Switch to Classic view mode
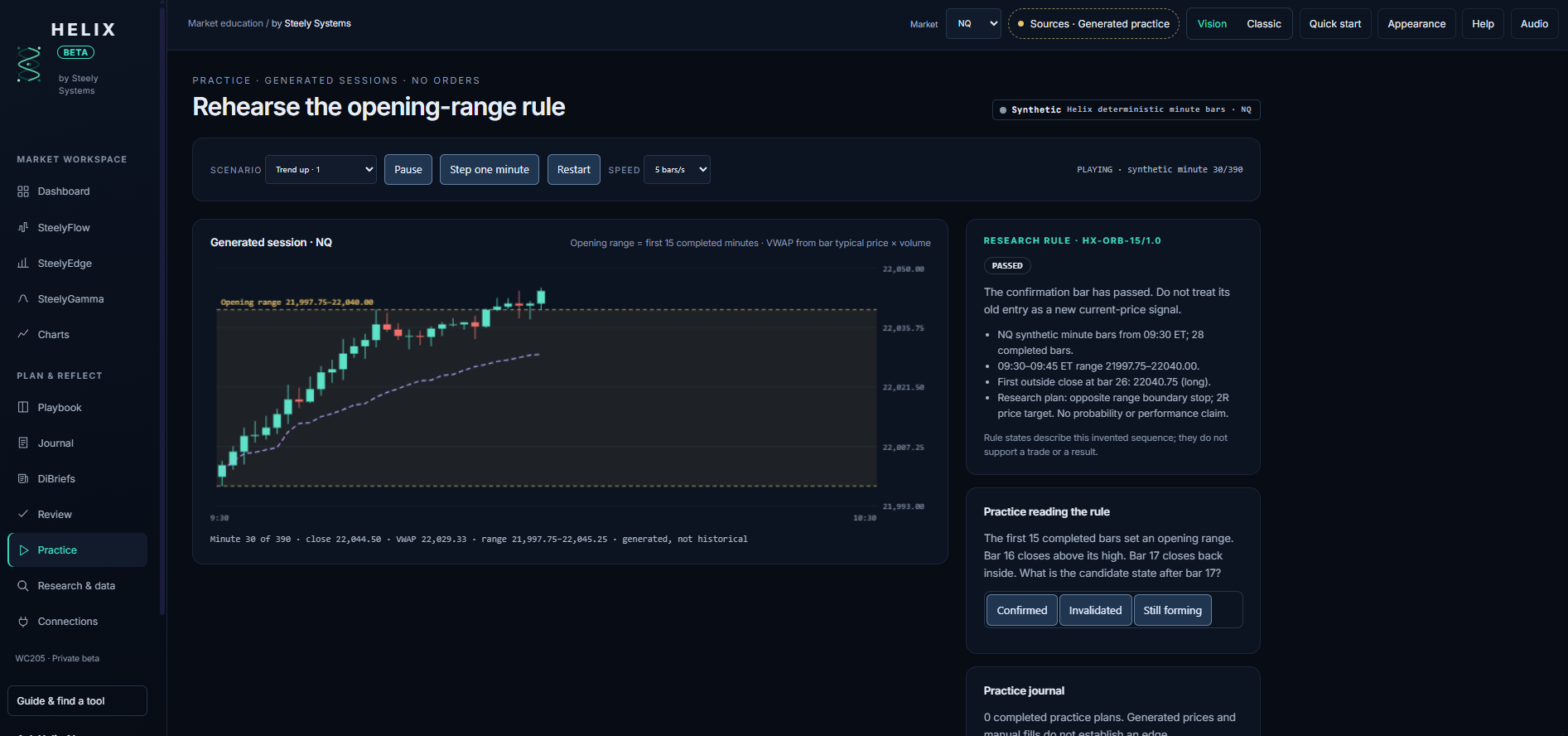This screenshot has height=736, width=1568. point(1263,24)
